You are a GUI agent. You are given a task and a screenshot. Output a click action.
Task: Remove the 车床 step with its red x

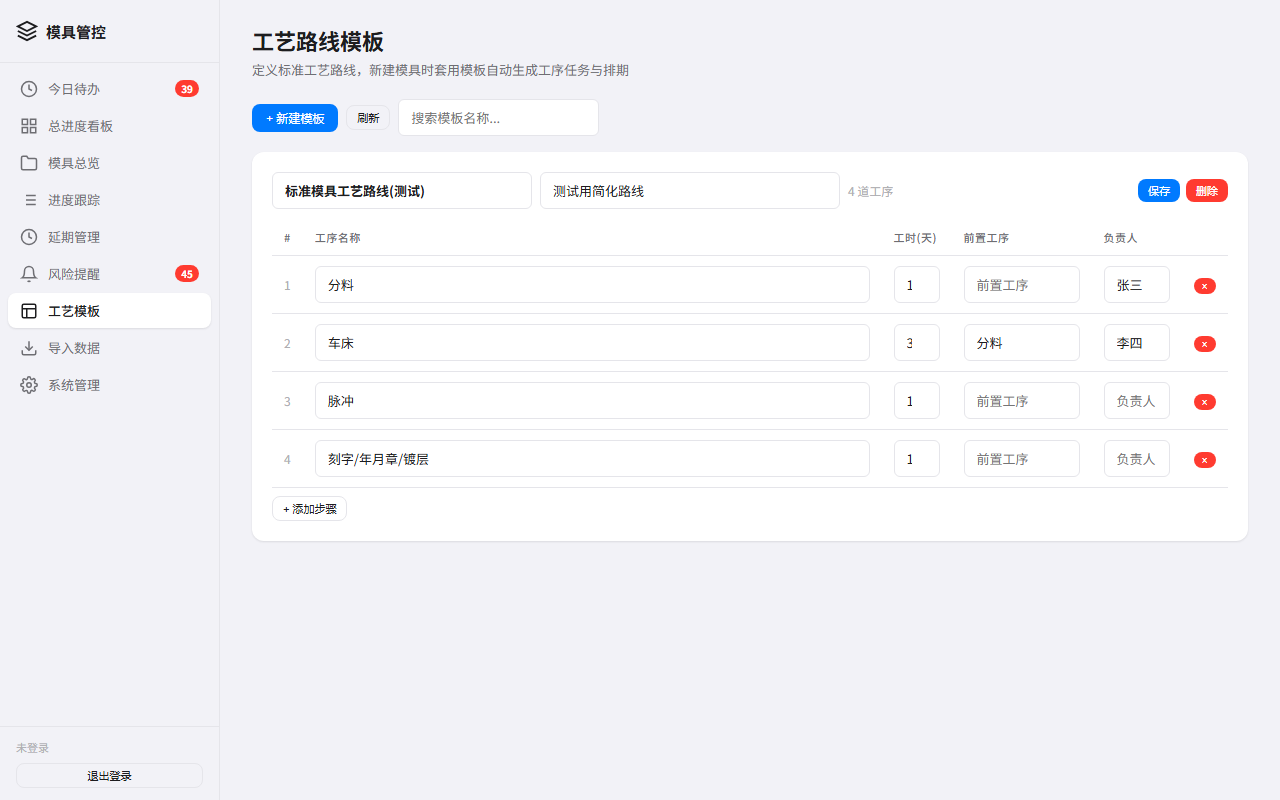[1205, 344]
